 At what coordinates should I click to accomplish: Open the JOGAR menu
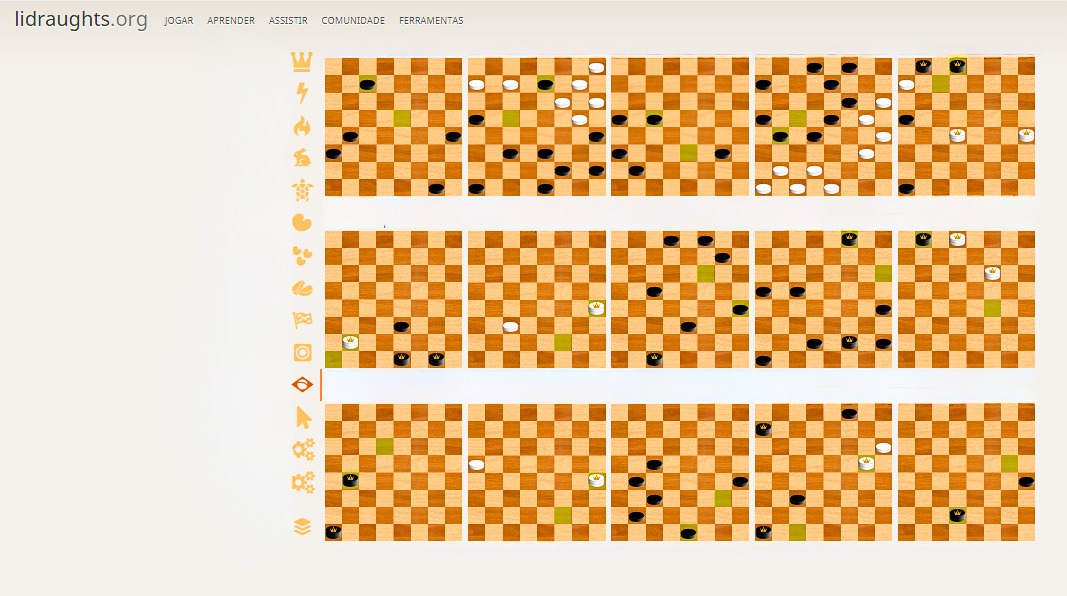[178, 21]
